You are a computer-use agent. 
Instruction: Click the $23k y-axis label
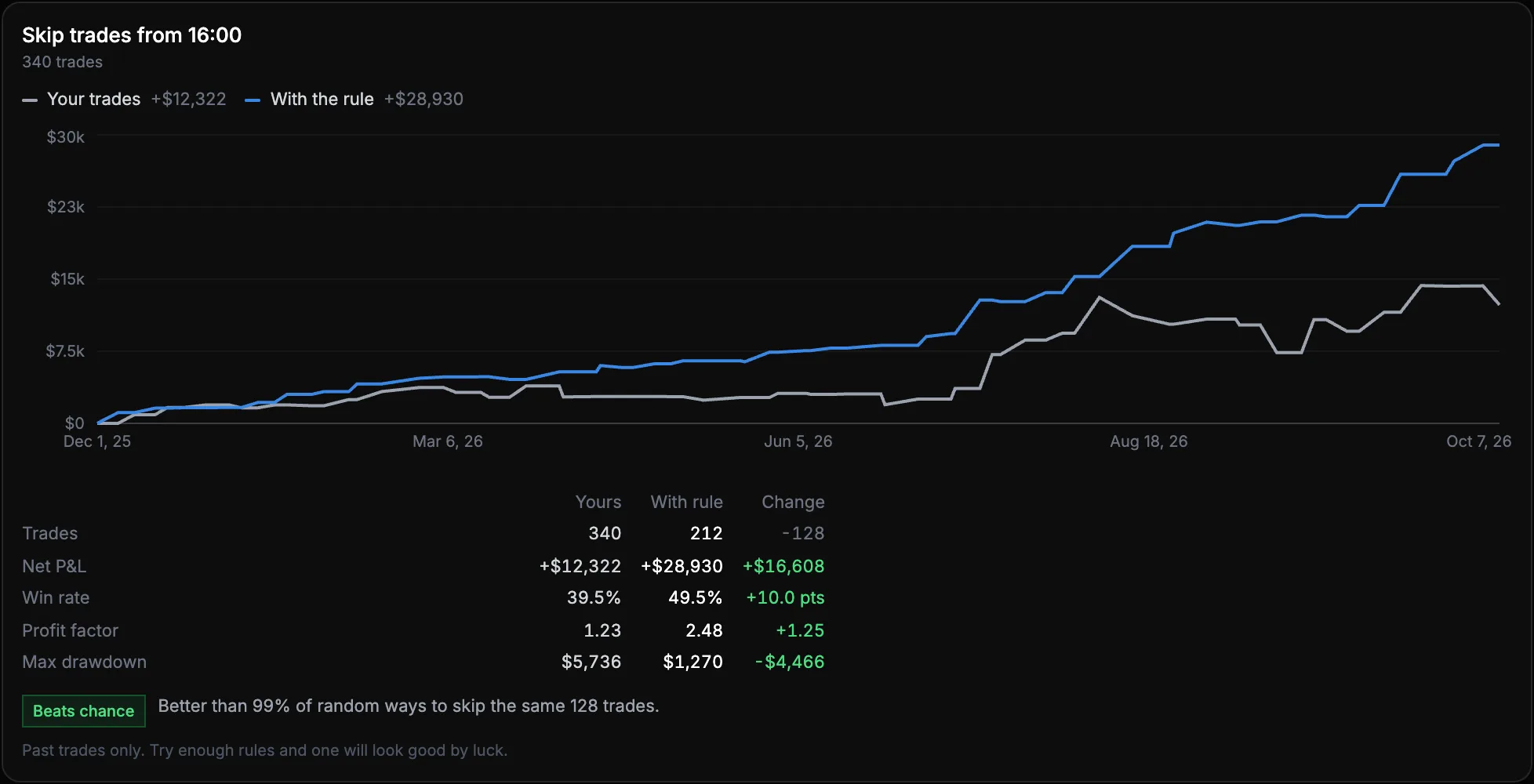tap(66, 207)
